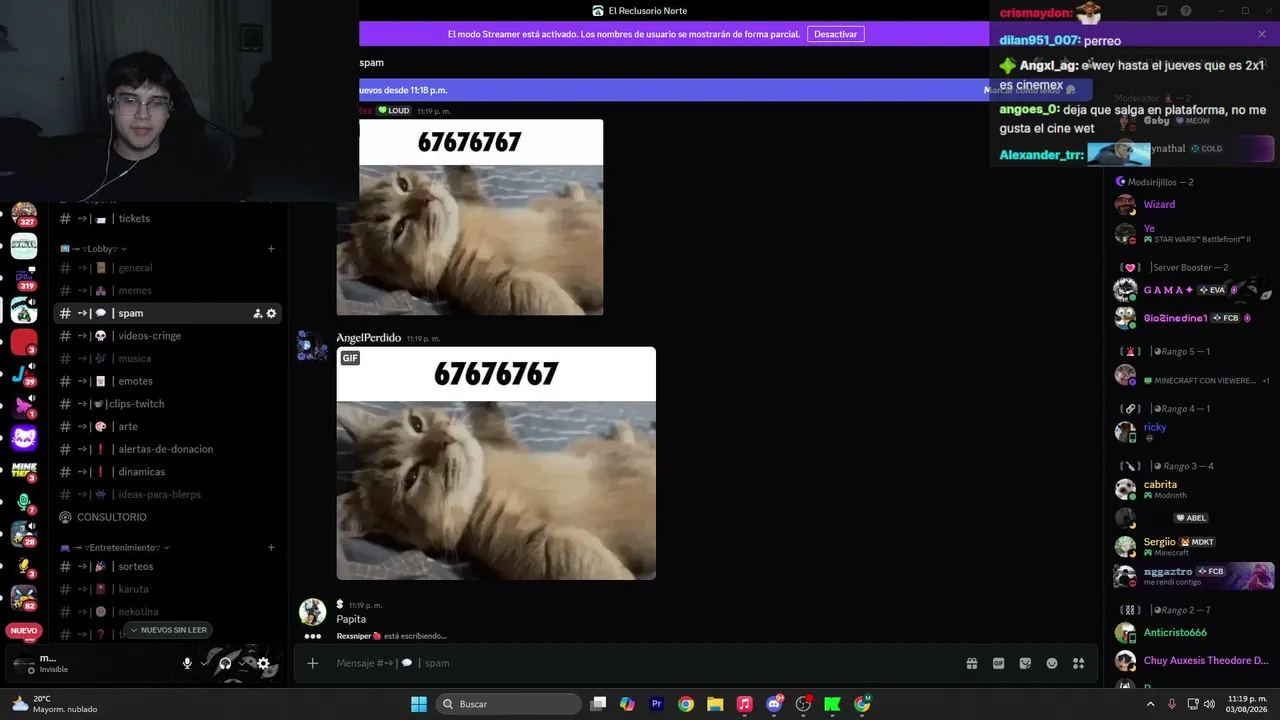Open AngelPerdido's user profile name
1280x720 pixels.
[368, 338]
